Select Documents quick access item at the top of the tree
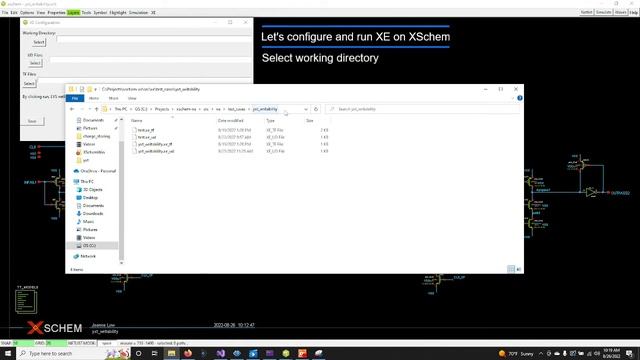 pos(93,120)
